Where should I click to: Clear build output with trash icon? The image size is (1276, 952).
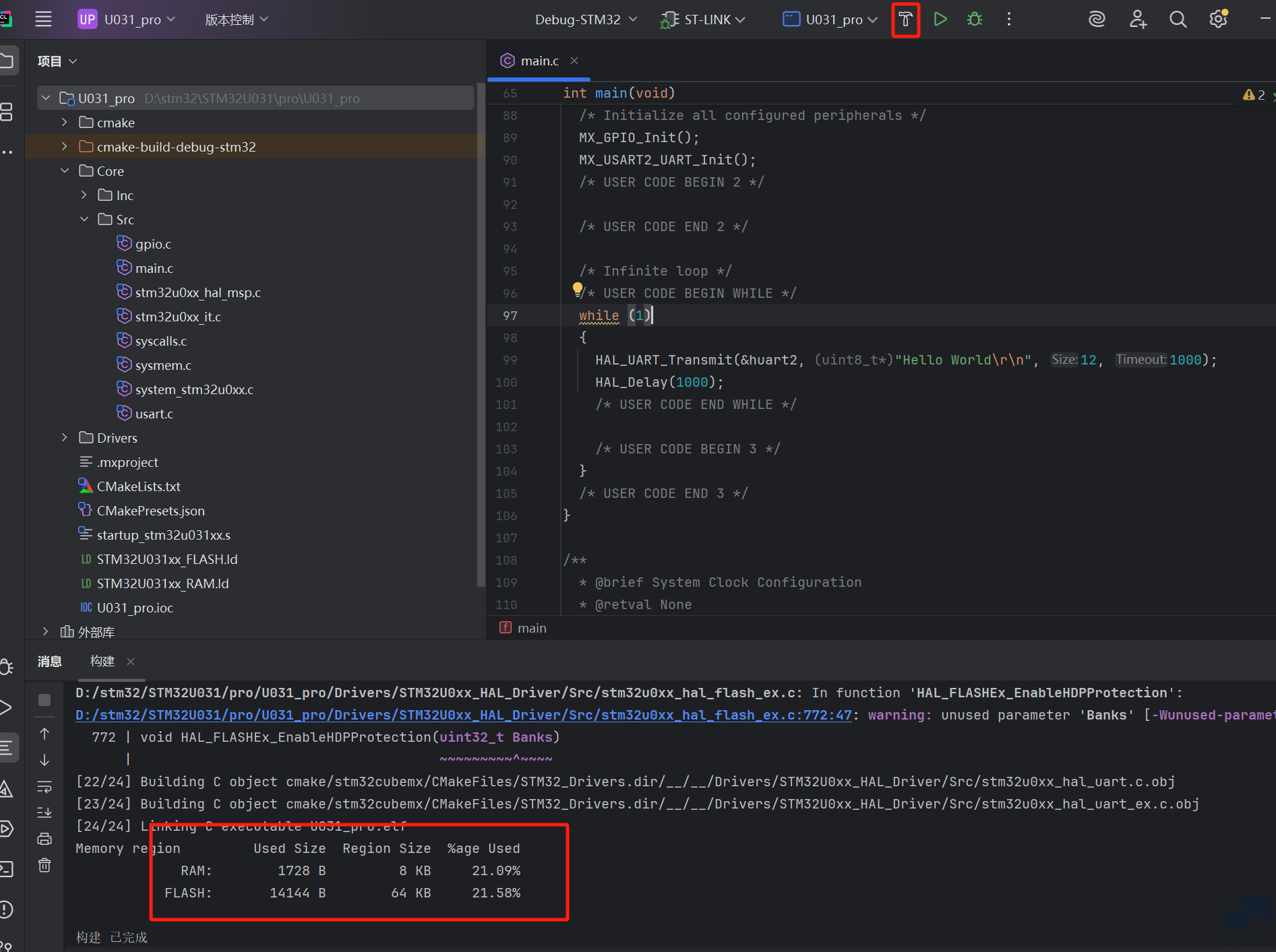click(x=44, y=865)
